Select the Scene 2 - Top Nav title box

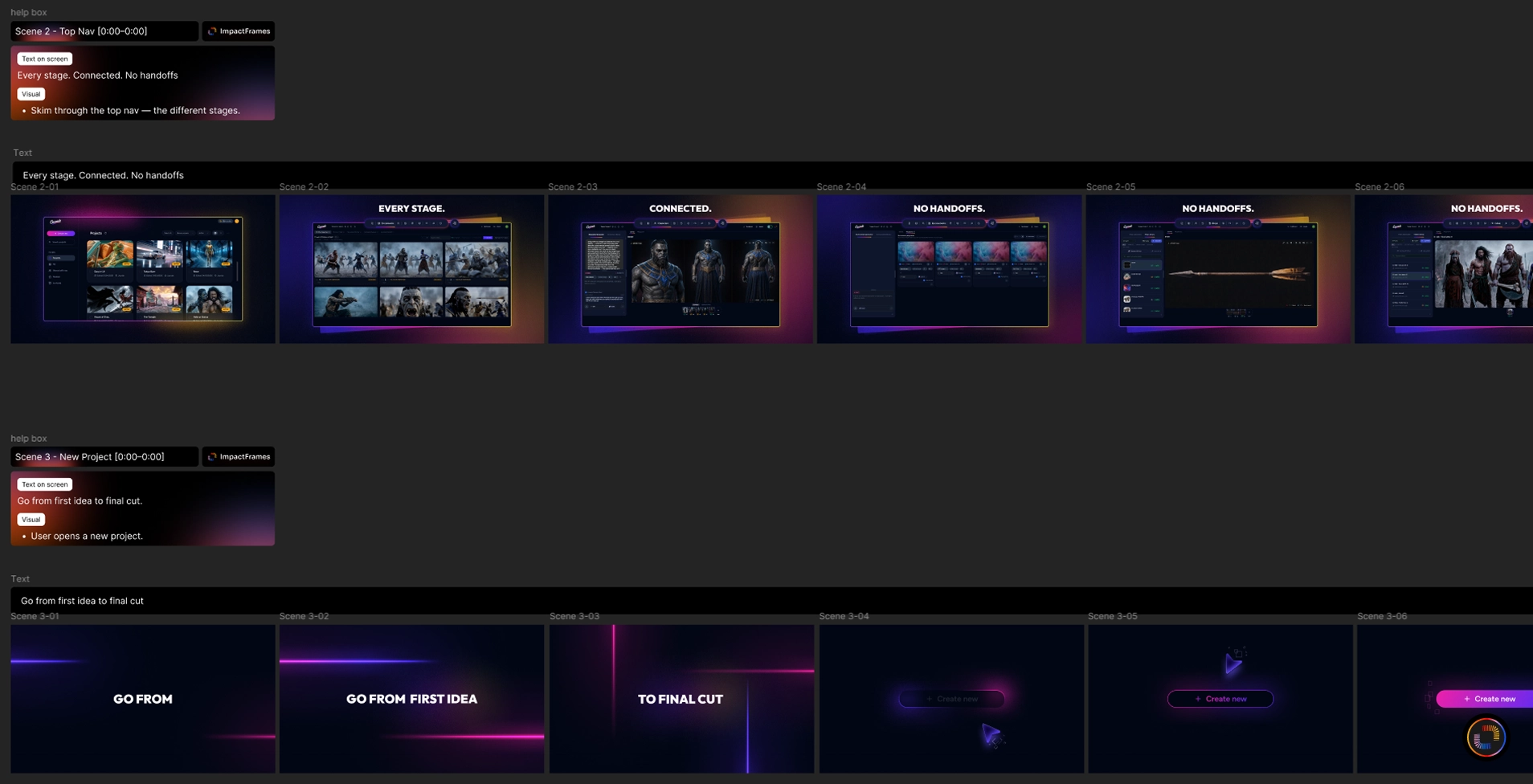[x=104, y=31]
